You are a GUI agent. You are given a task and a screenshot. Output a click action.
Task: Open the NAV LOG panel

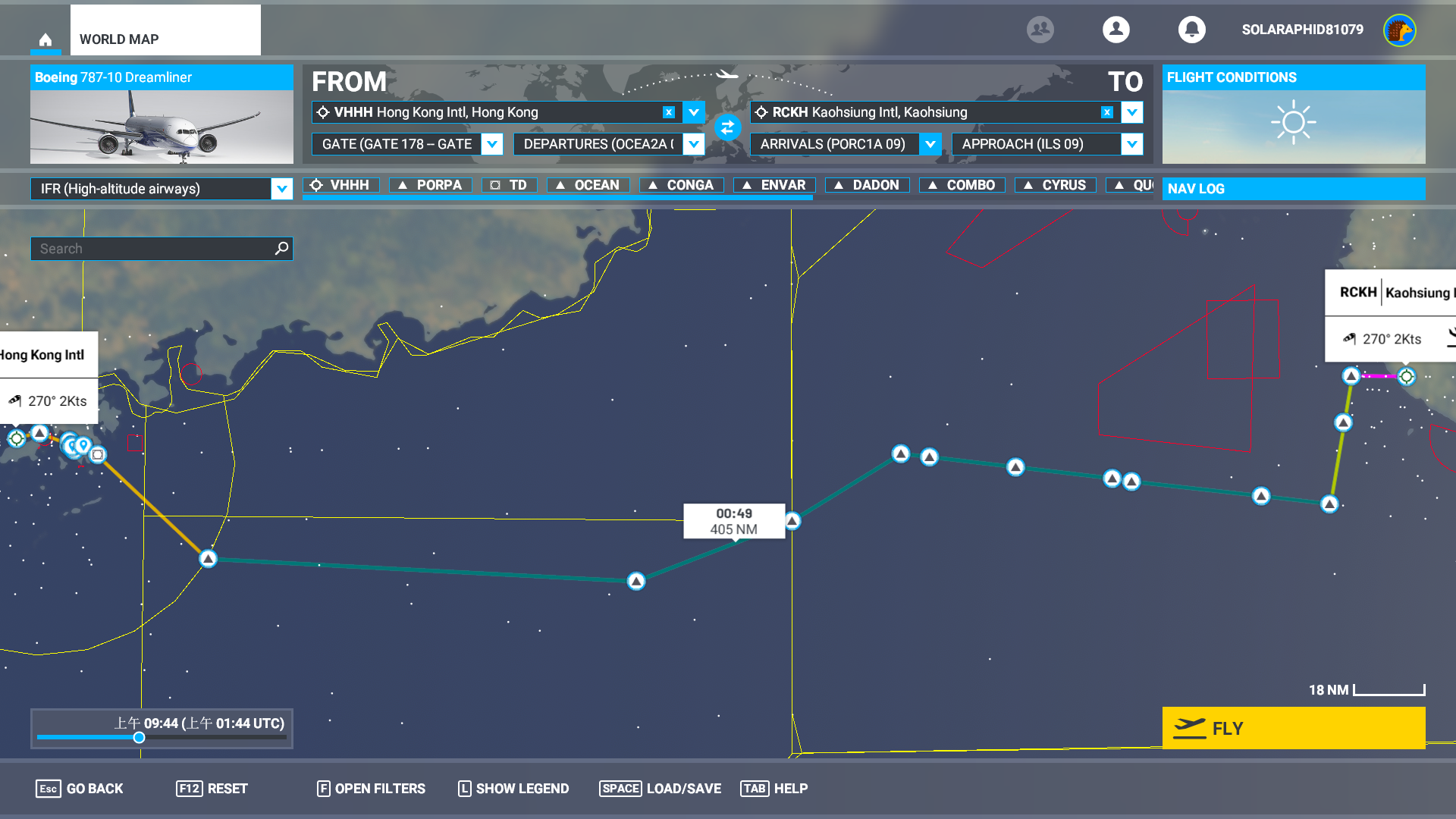(x=1294, y=189)
